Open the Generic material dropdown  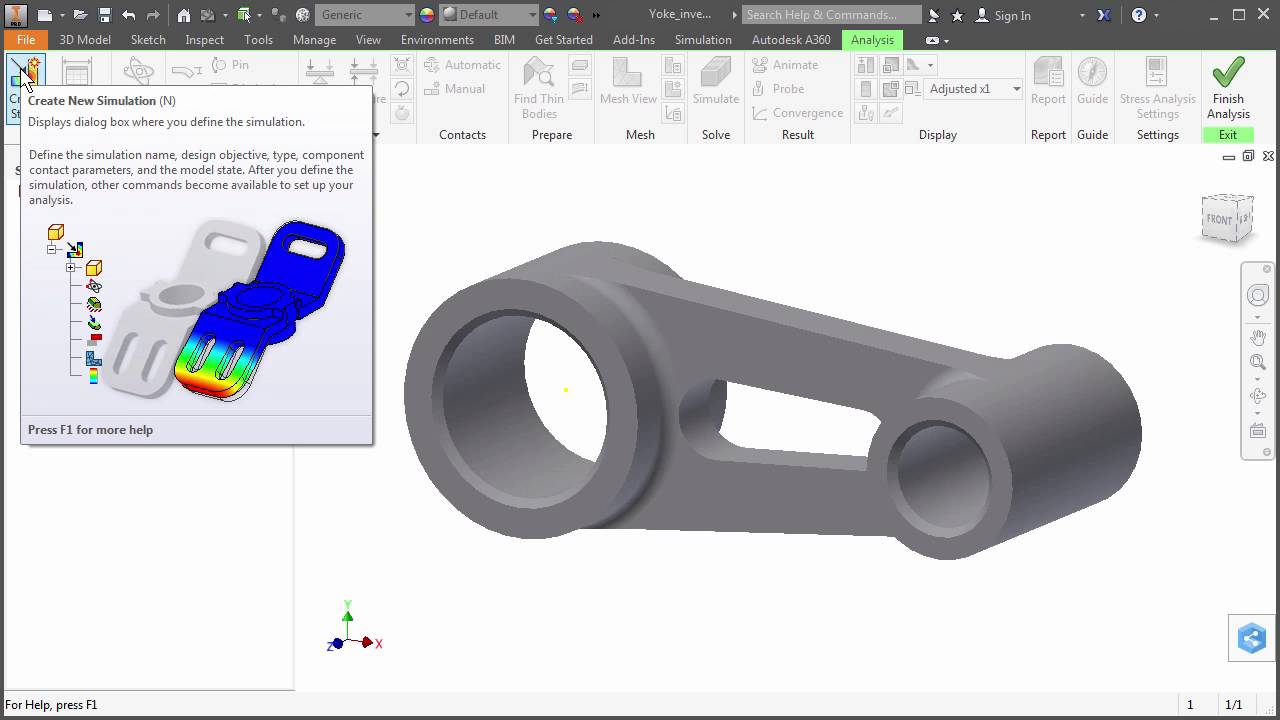[x=365, y=15]
